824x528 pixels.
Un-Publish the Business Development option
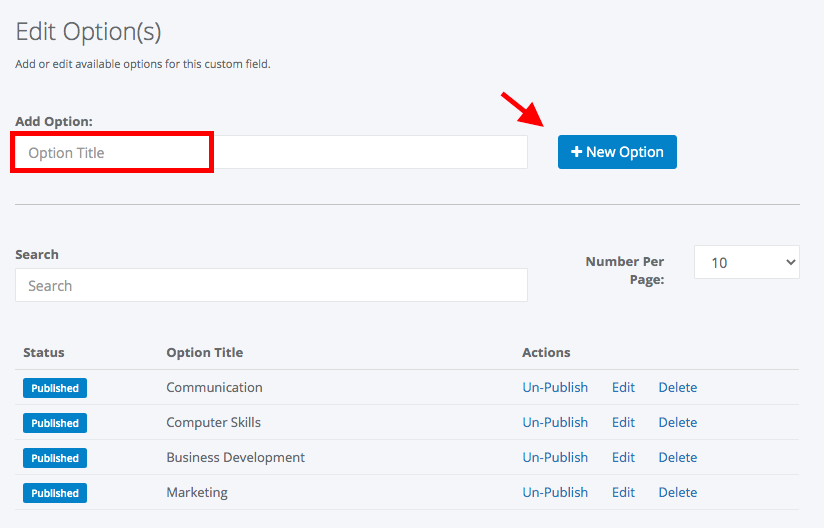click(555, 458)
